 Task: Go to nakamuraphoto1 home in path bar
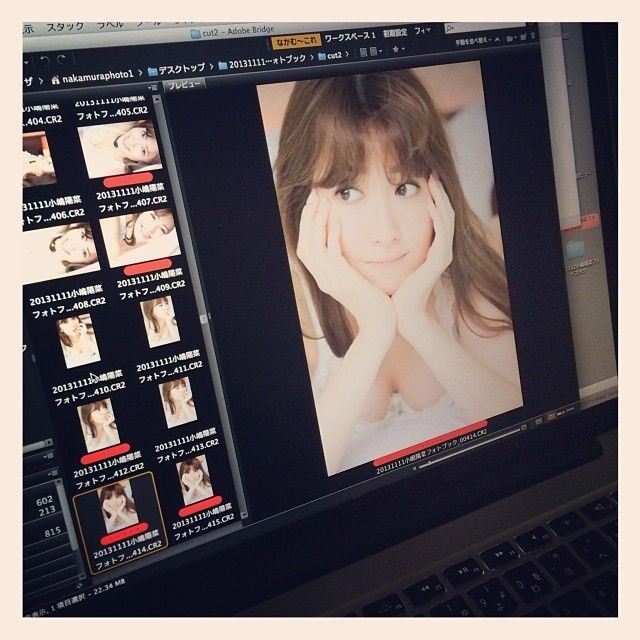(93, 77)
